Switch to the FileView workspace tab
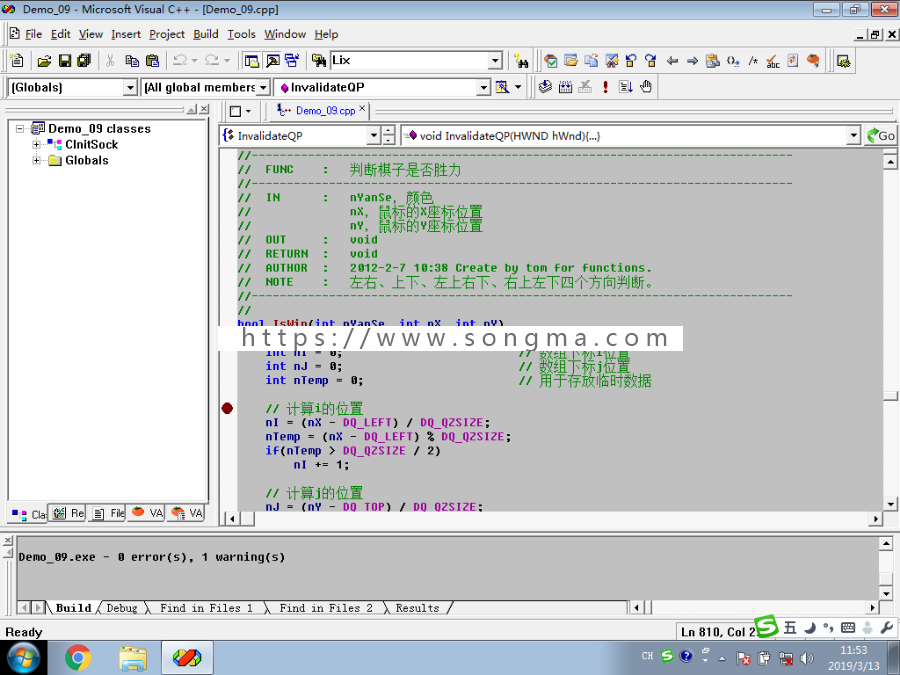 click(x=109, y=513)
